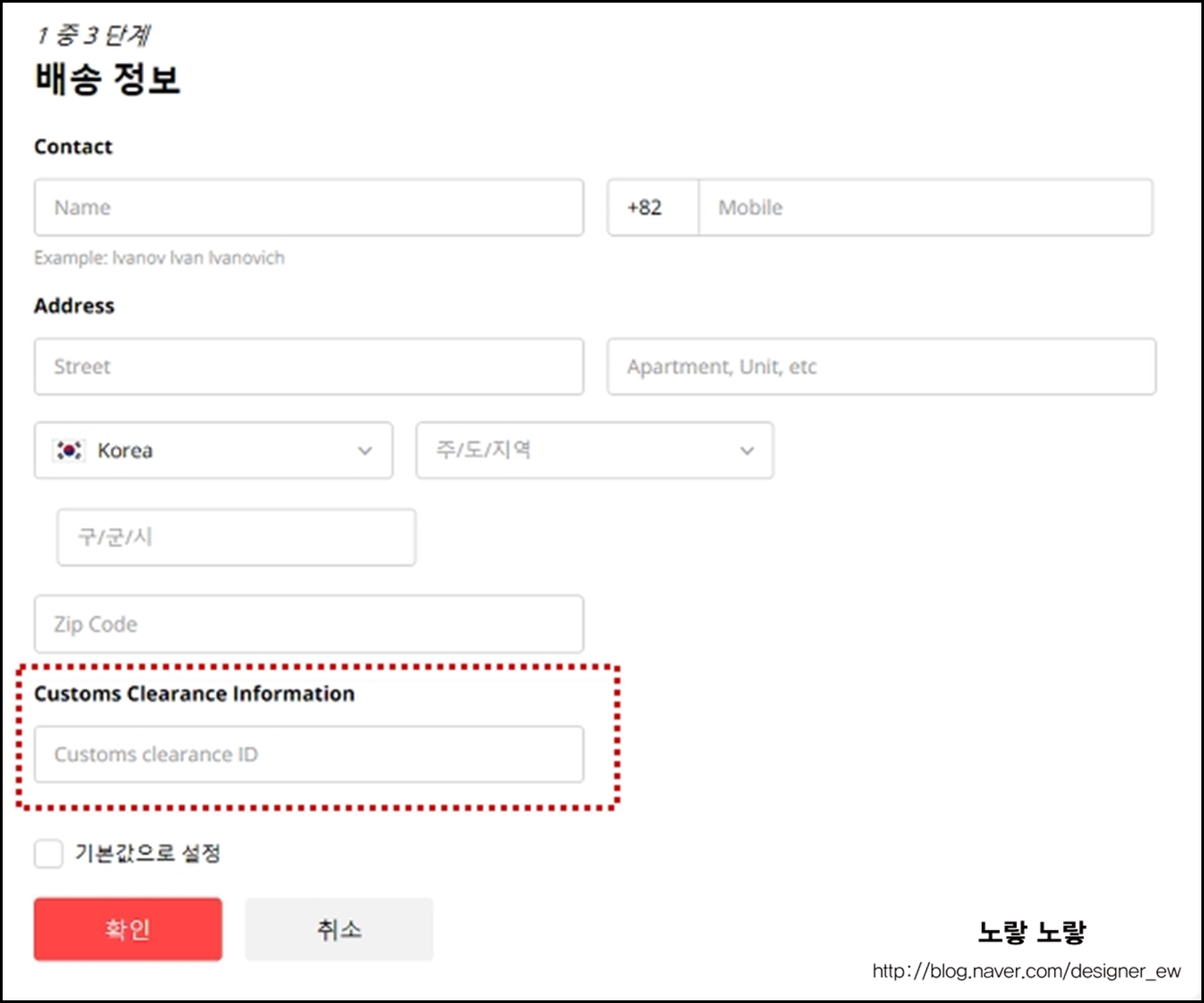
Task: Enable the 기본값으로 설정 checkbox
Action: tap(47, 853)
